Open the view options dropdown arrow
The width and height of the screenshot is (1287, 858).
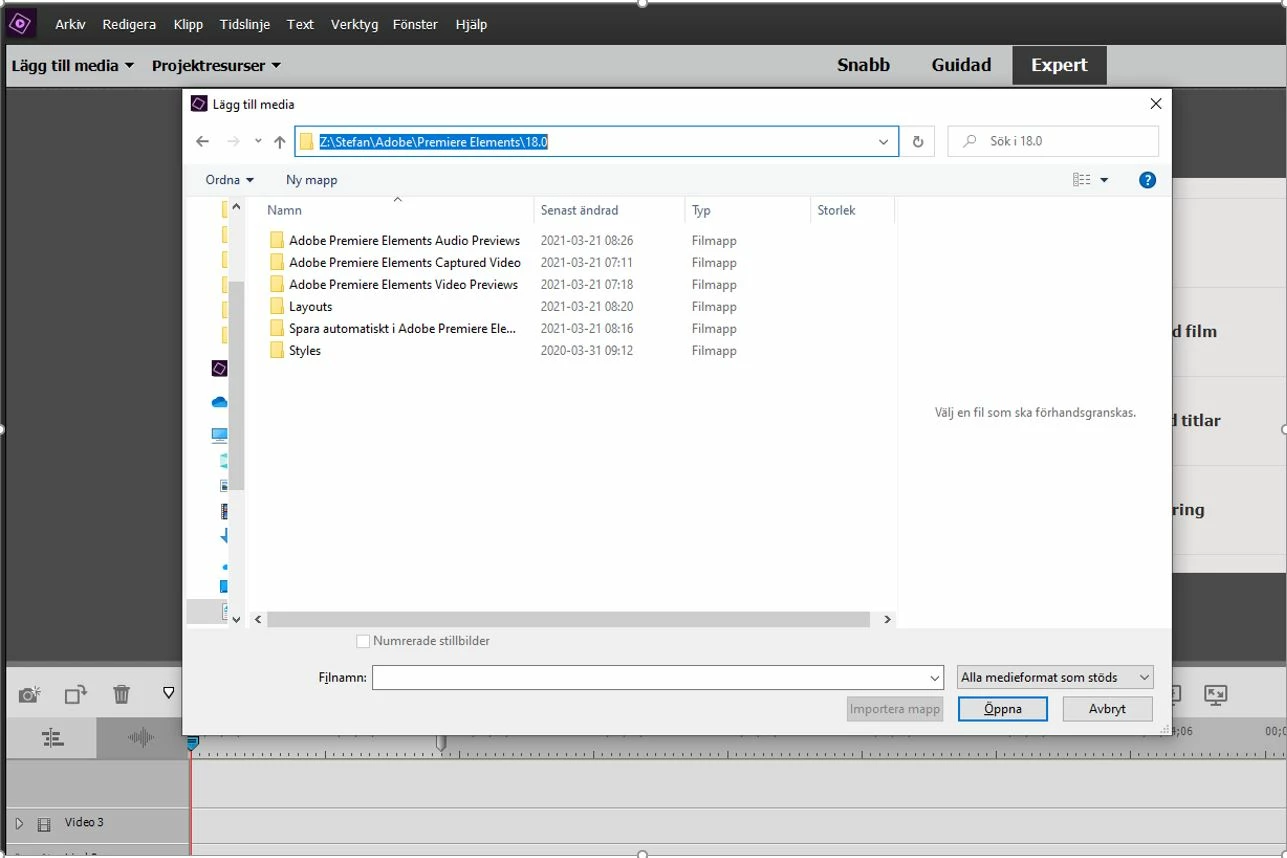(x=1104, y=180)
